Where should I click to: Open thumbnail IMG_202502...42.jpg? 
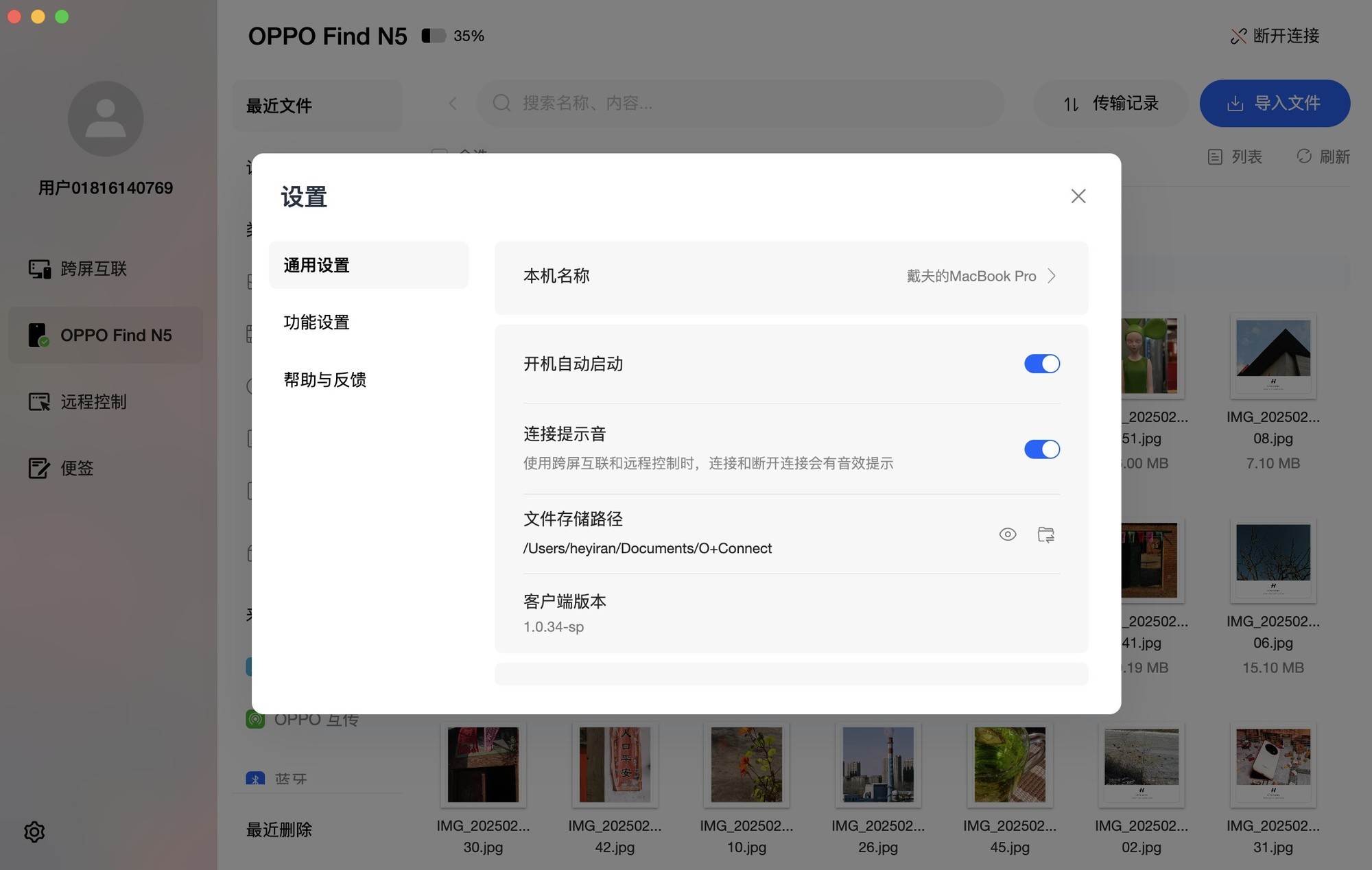[615, 764]
